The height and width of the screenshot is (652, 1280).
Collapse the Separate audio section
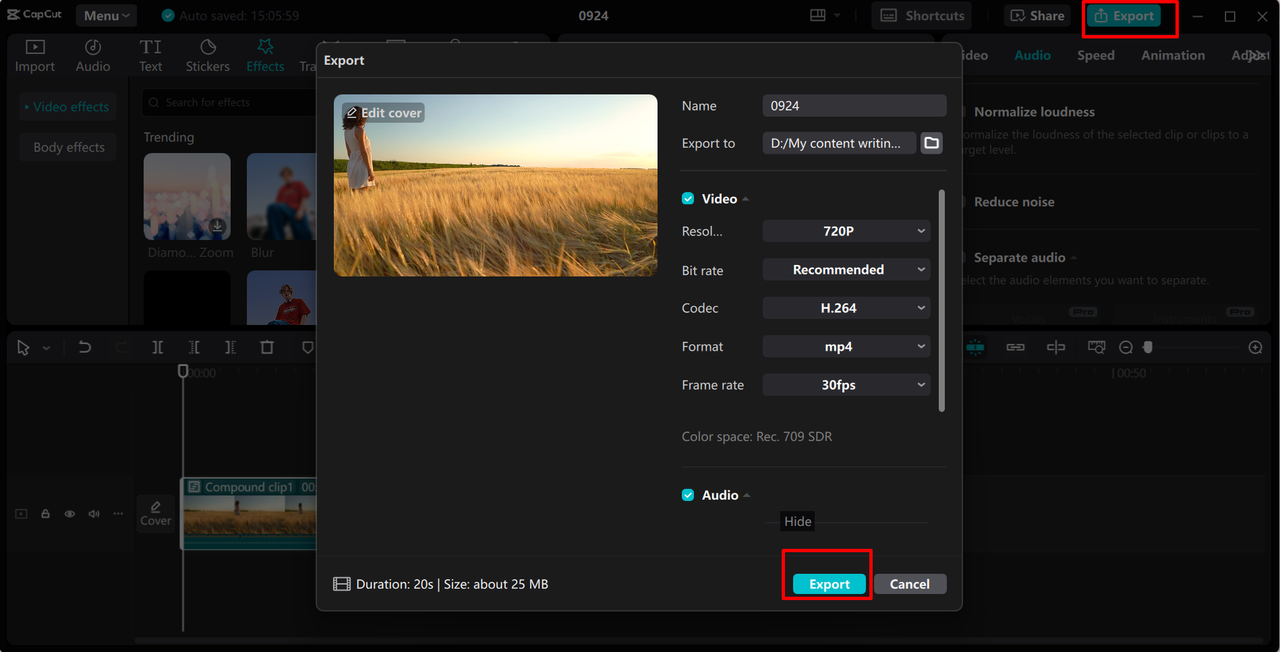click(1074, 258)
